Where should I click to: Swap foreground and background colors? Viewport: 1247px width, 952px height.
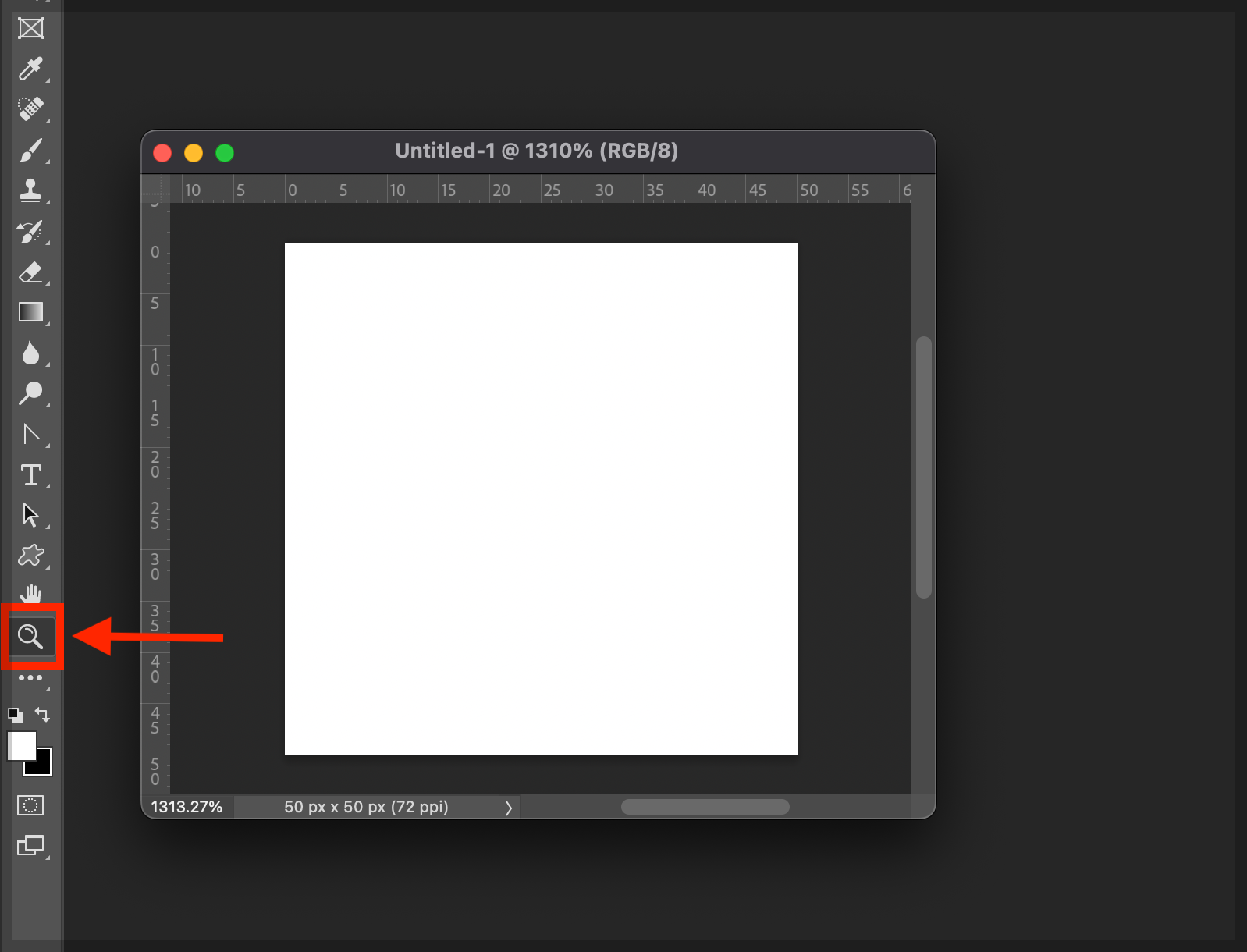pyautogui.click(x=43, y=715)
